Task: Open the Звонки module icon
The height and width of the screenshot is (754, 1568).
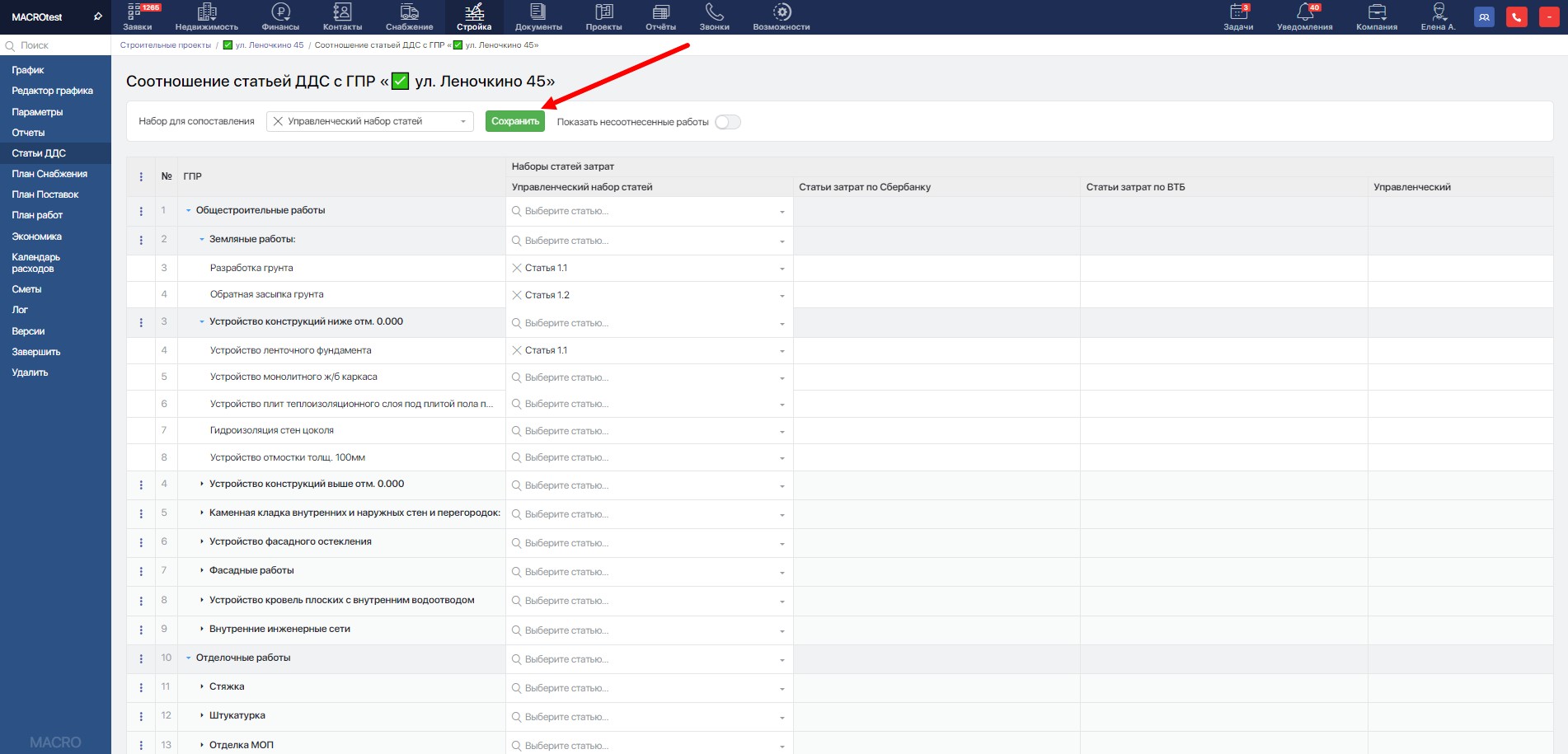Action: coord(714,12)
